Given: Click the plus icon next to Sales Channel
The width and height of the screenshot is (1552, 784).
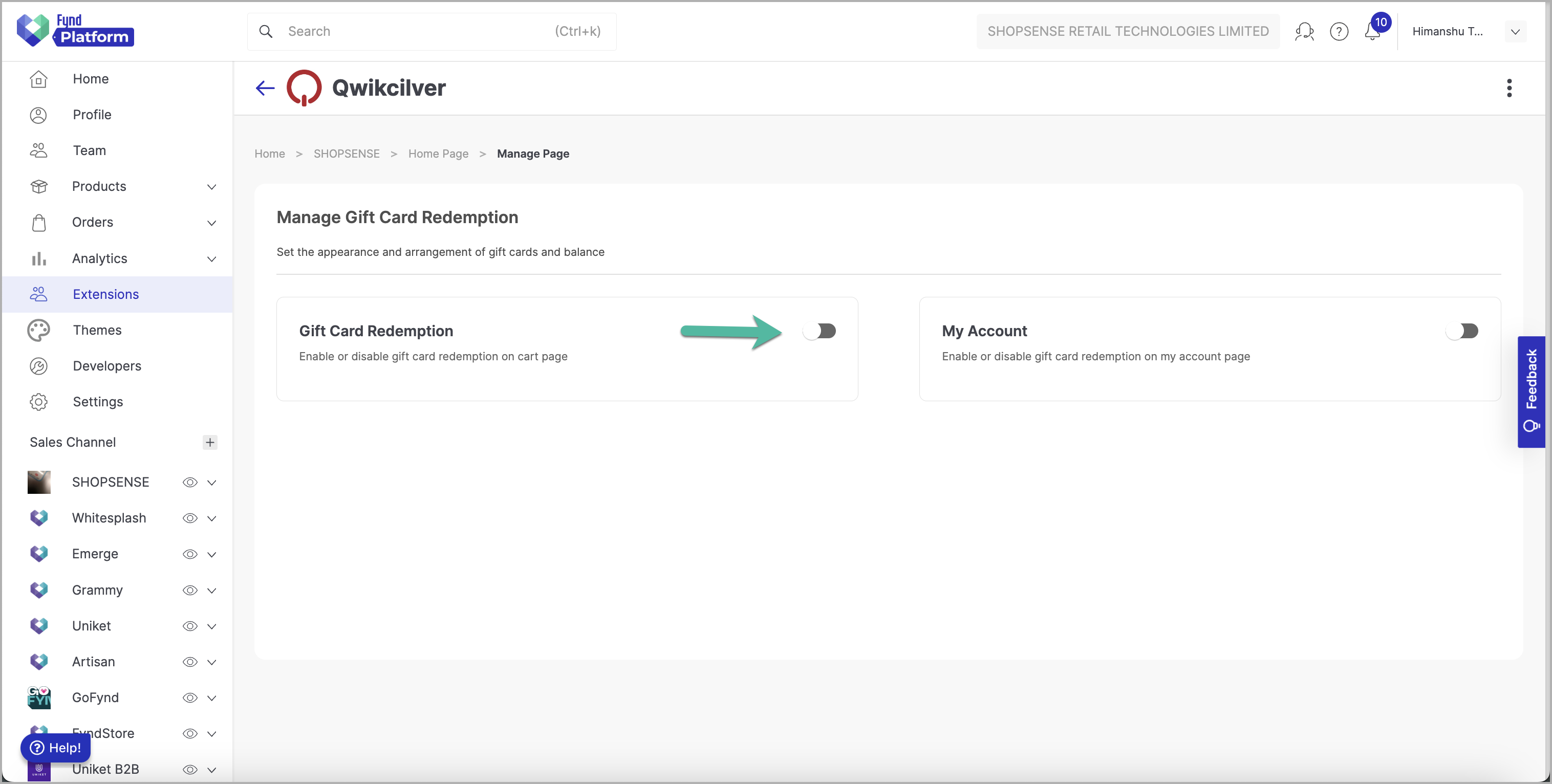Looking at the screenshot, I should pos(210,443).
